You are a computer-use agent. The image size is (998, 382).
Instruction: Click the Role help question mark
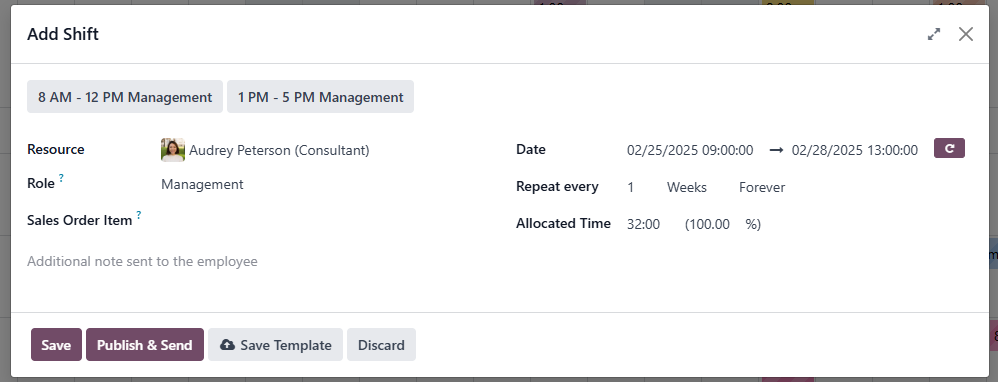coord(61,178)
